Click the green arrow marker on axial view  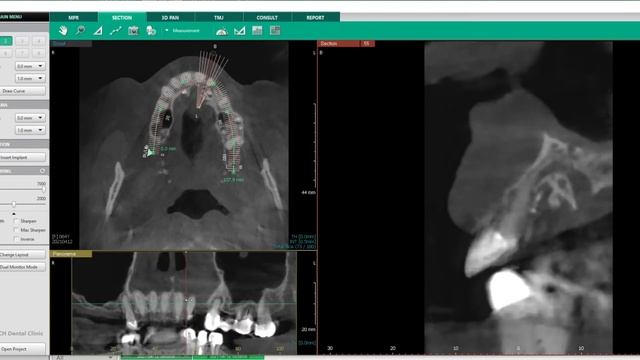coord(150,153)
